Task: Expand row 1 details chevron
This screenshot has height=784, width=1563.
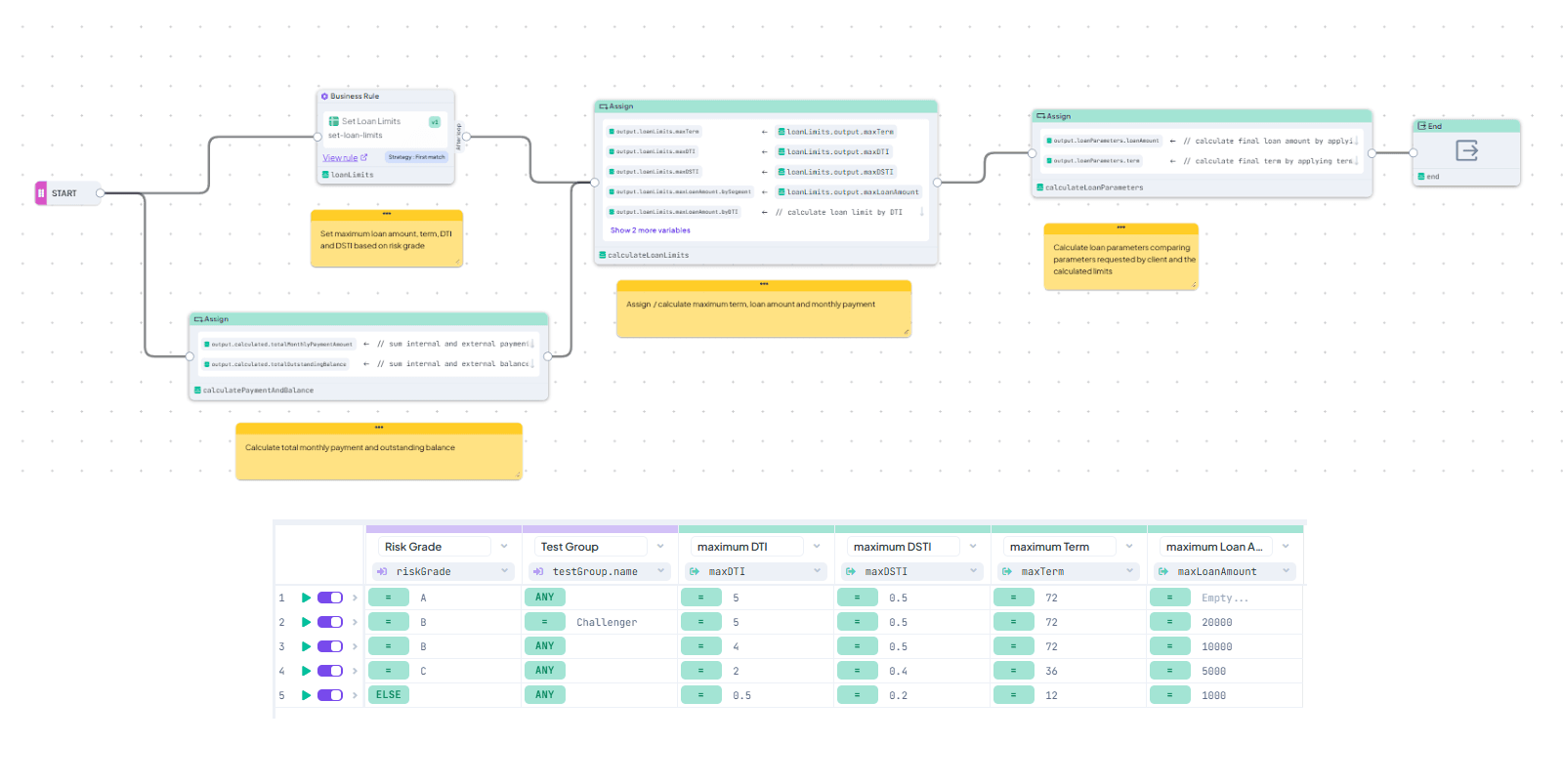Action: tap(355, 598)
